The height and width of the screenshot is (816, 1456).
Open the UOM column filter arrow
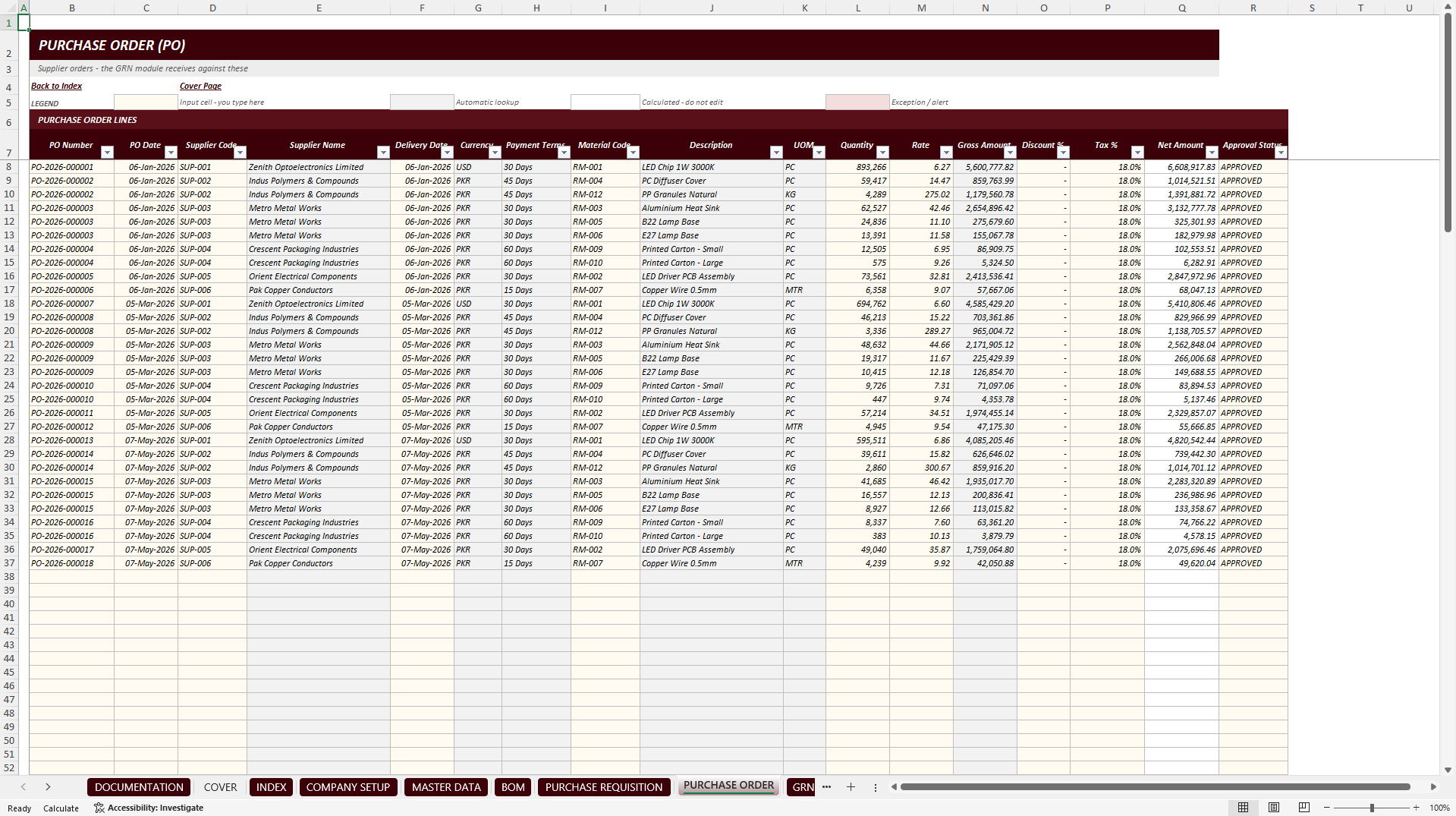[819, 153]
